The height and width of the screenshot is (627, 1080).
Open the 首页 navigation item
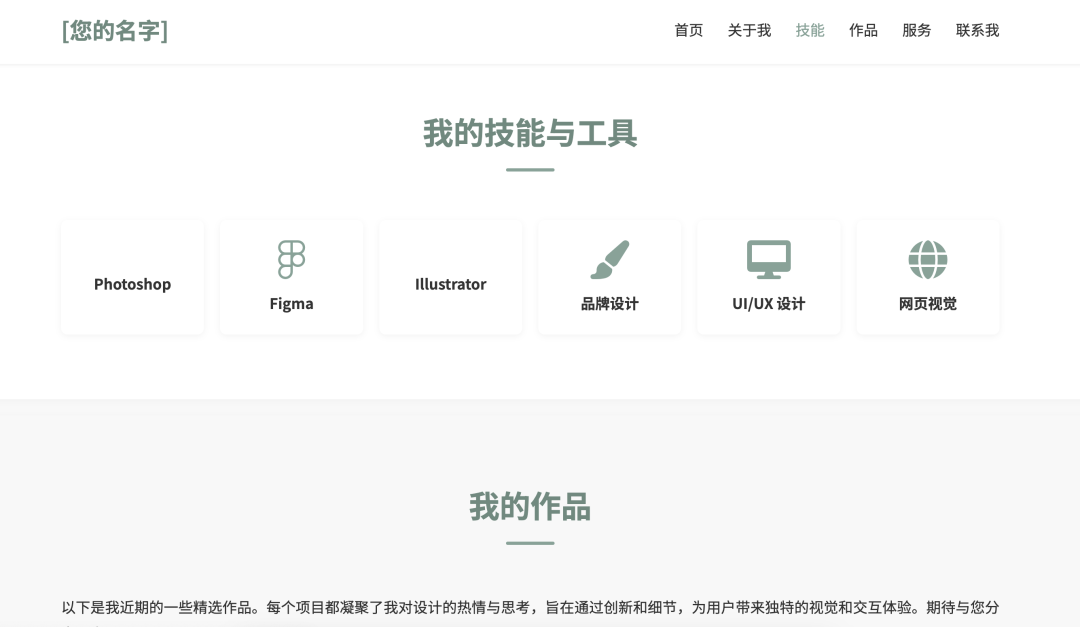[x=688, y=31]
